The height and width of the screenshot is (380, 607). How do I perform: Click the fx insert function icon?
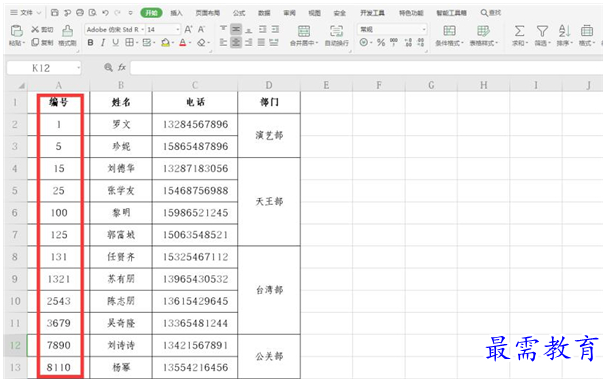tap(122, 68)
